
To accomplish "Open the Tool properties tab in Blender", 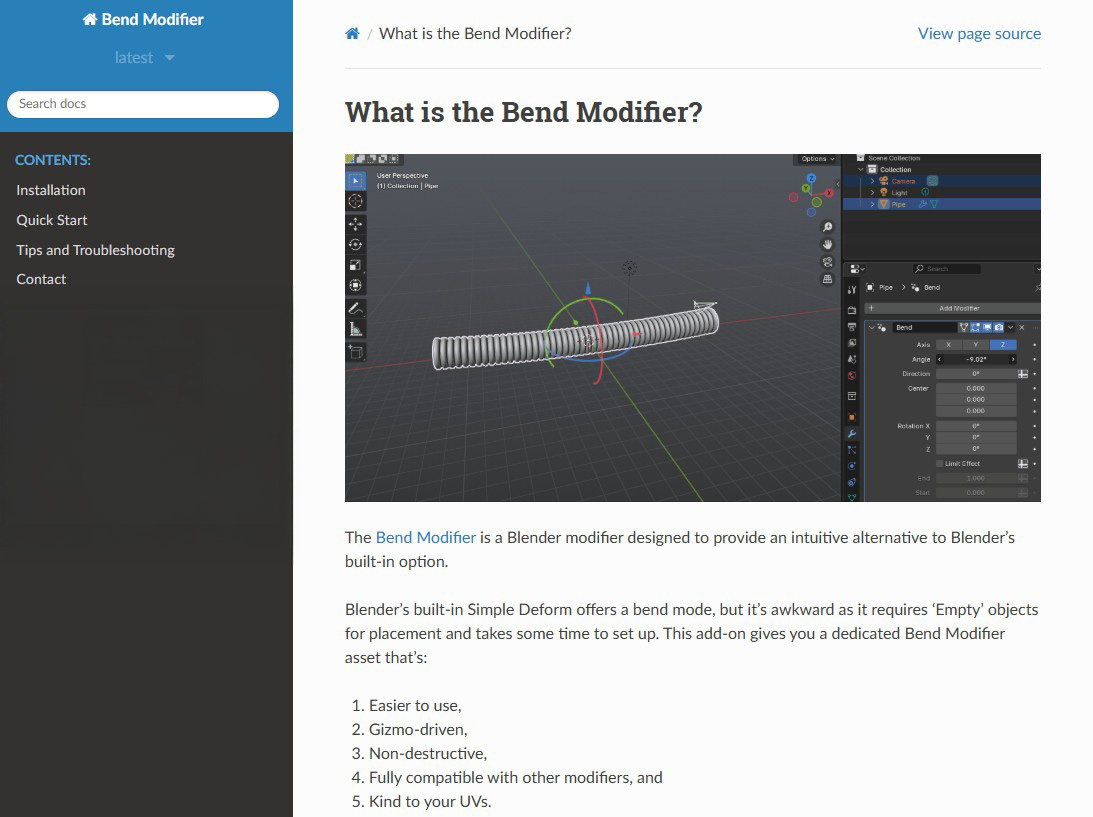I will (x=852, y=289).
